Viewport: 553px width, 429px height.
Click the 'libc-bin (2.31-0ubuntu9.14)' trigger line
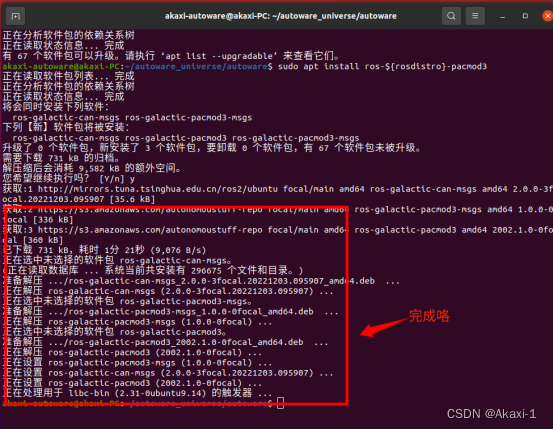point(138,393)
